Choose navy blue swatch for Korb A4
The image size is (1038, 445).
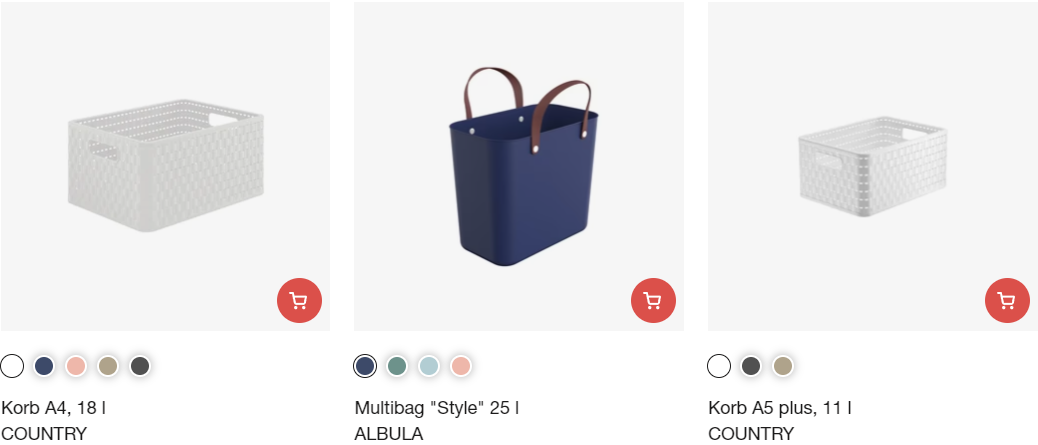point(44,366)
